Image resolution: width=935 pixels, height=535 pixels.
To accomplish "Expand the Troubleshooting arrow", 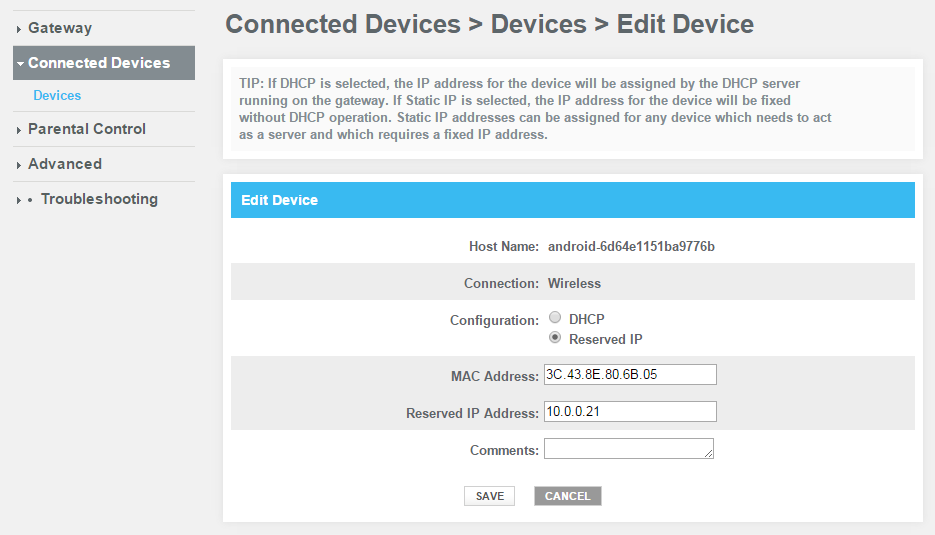I will (x=19, y=200).
